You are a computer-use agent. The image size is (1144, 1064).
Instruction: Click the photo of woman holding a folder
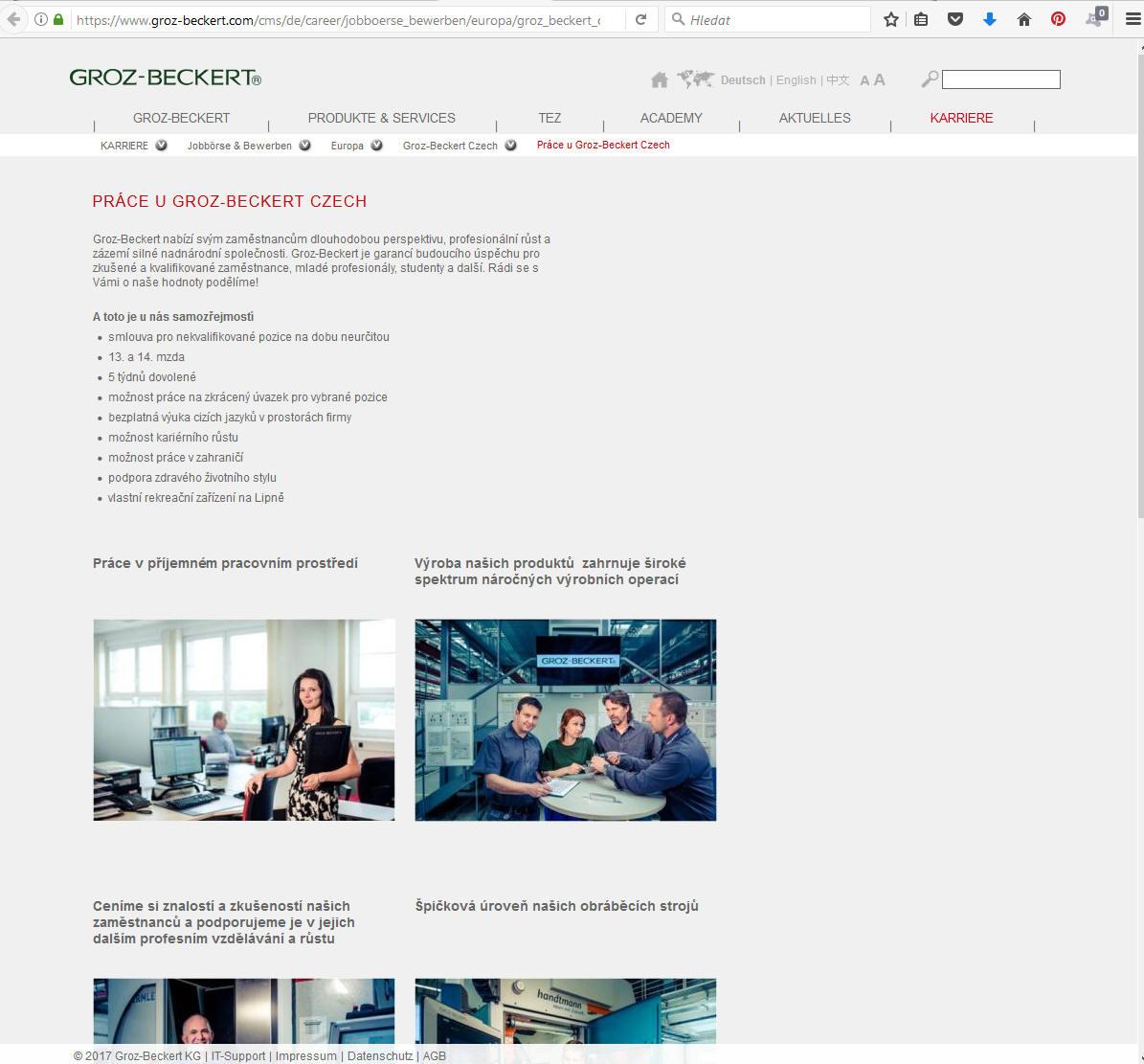[244, 719]
